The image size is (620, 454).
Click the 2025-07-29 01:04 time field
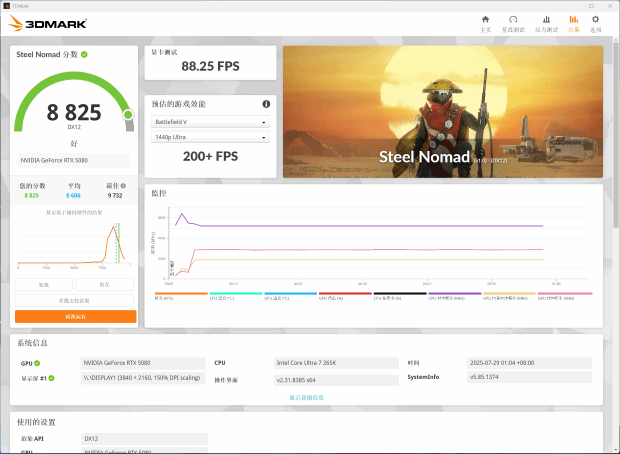[529, 363]
